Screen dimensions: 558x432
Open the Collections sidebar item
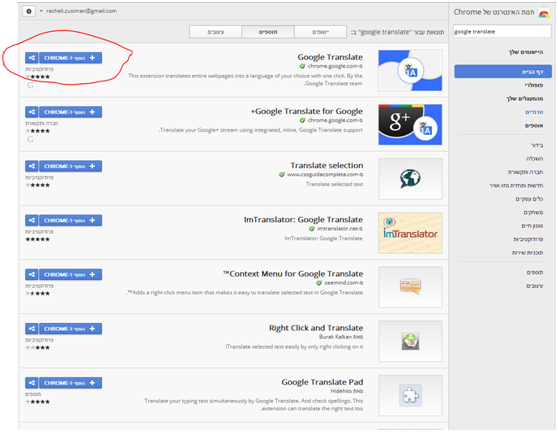click(534, 126)
